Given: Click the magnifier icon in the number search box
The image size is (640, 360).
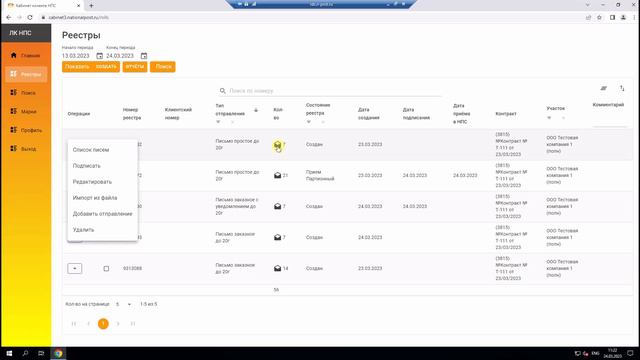Looking at the screenshot, I should [222, 91].
